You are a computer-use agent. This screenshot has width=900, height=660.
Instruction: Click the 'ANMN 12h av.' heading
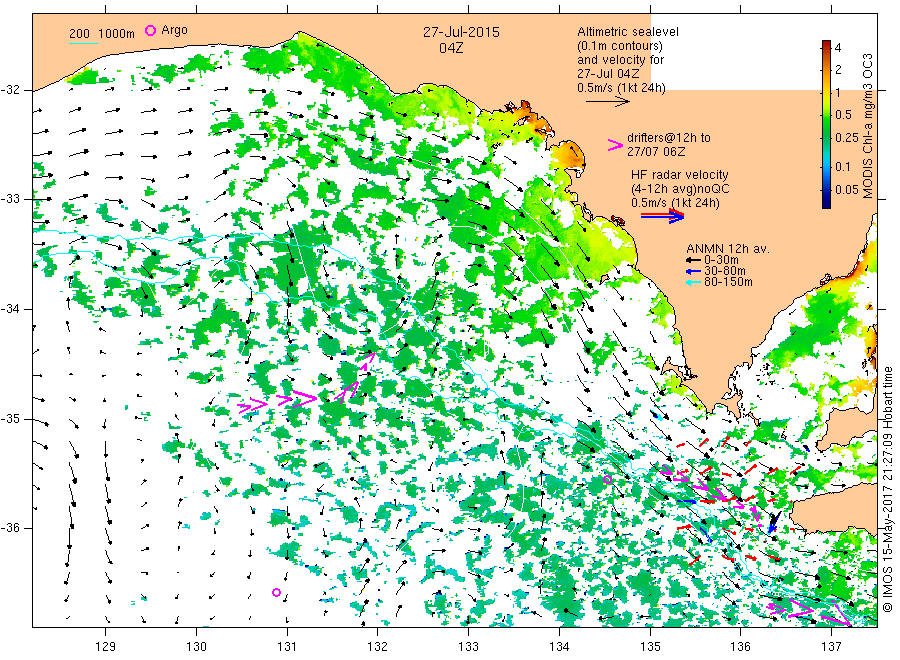(x=728, y=249)
